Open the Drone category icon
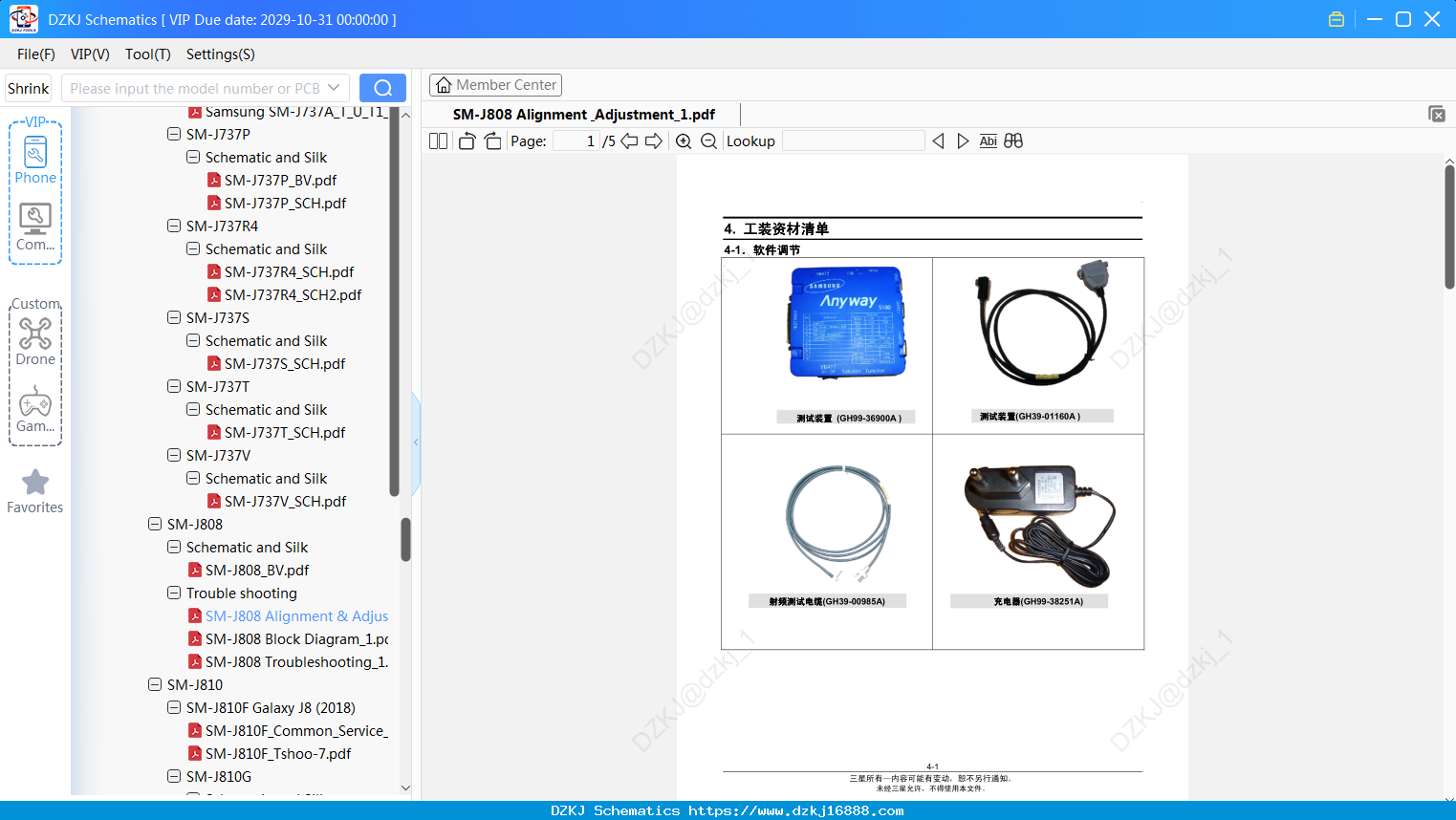The image size is (1456, 820). (x=35, y=341)
